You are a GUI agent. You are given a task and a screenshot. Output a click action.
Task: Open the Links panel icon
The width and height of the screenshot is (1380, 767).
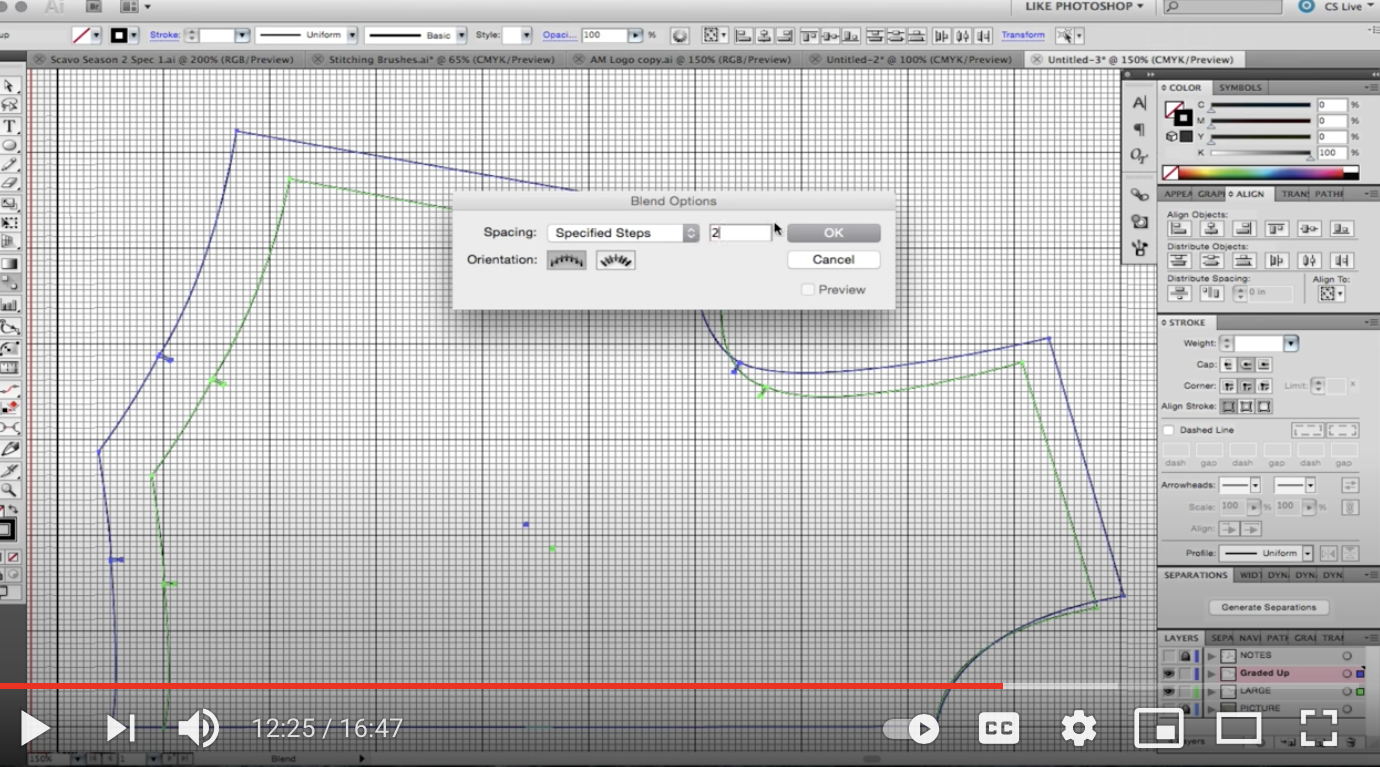tap(1139, 194)
